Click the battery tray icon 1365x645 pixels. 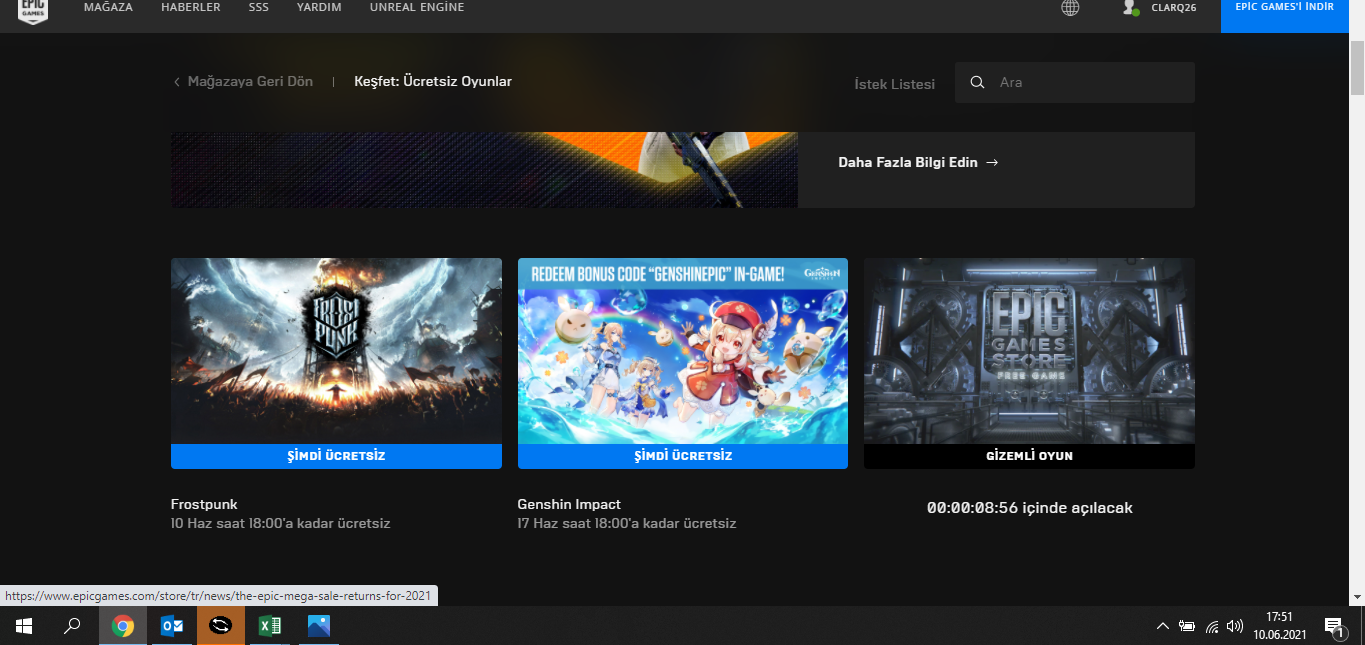[x=1187, y=627]
